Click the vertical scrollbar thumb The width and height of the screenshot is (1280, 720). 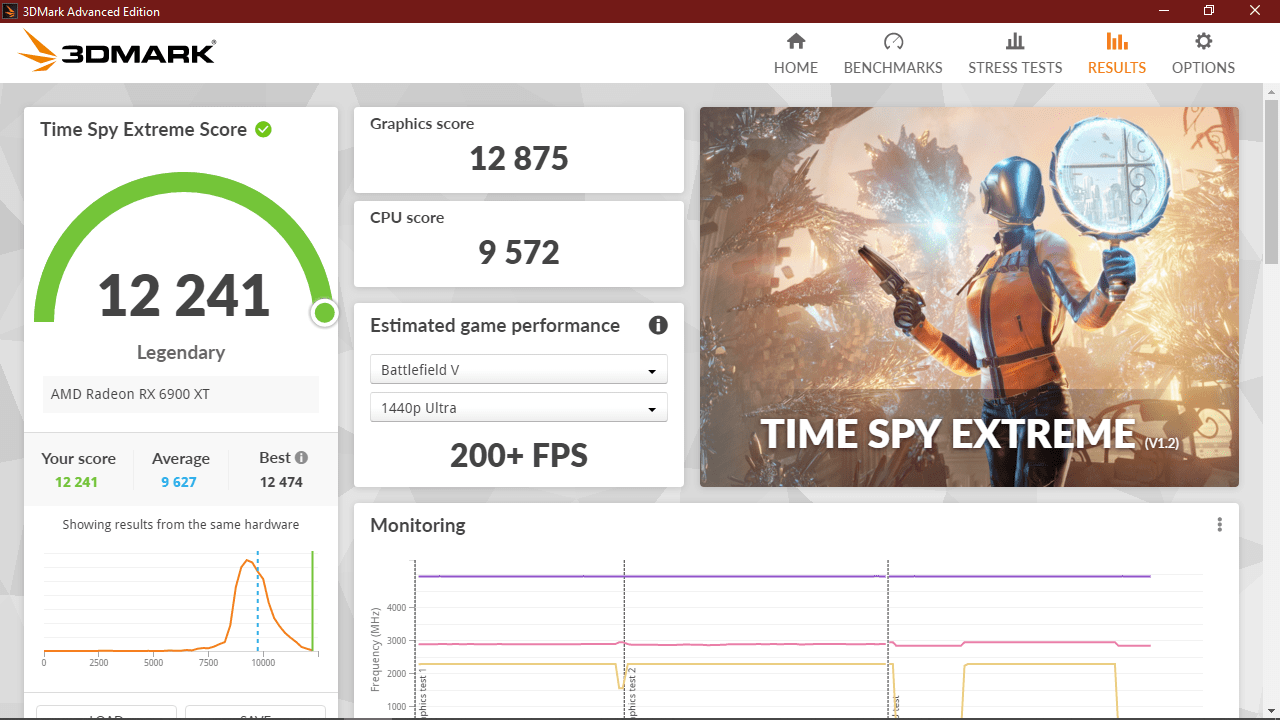tap(1271, 180)
